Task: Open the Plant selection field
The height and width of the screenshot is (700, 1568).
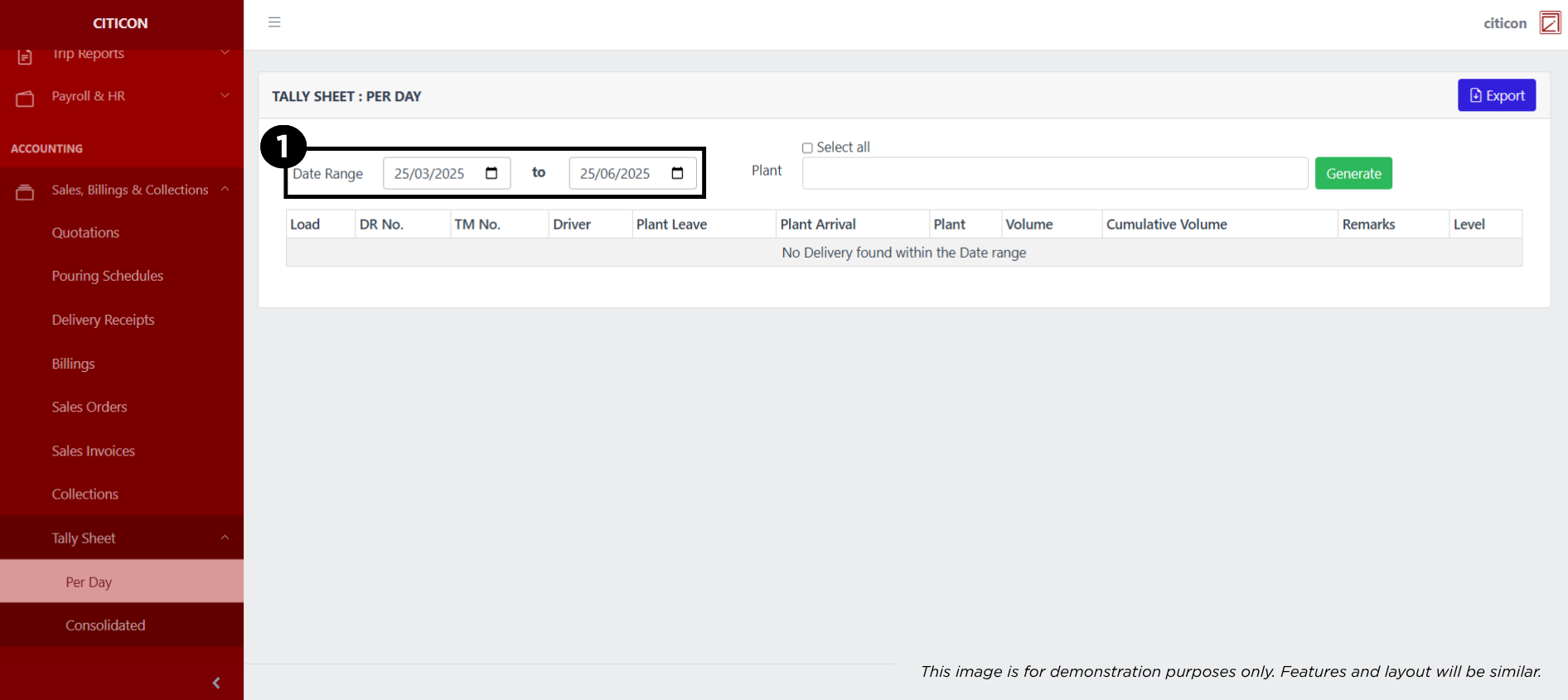Action: tap(1054, 173)
